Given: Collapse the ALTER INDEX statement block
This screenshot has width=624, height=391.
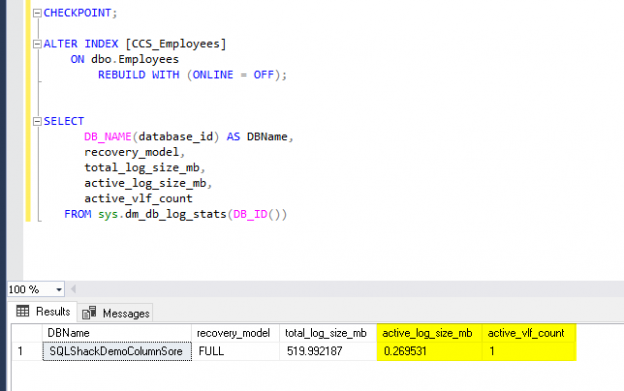Looking at the screenshot, I should 37,44.
